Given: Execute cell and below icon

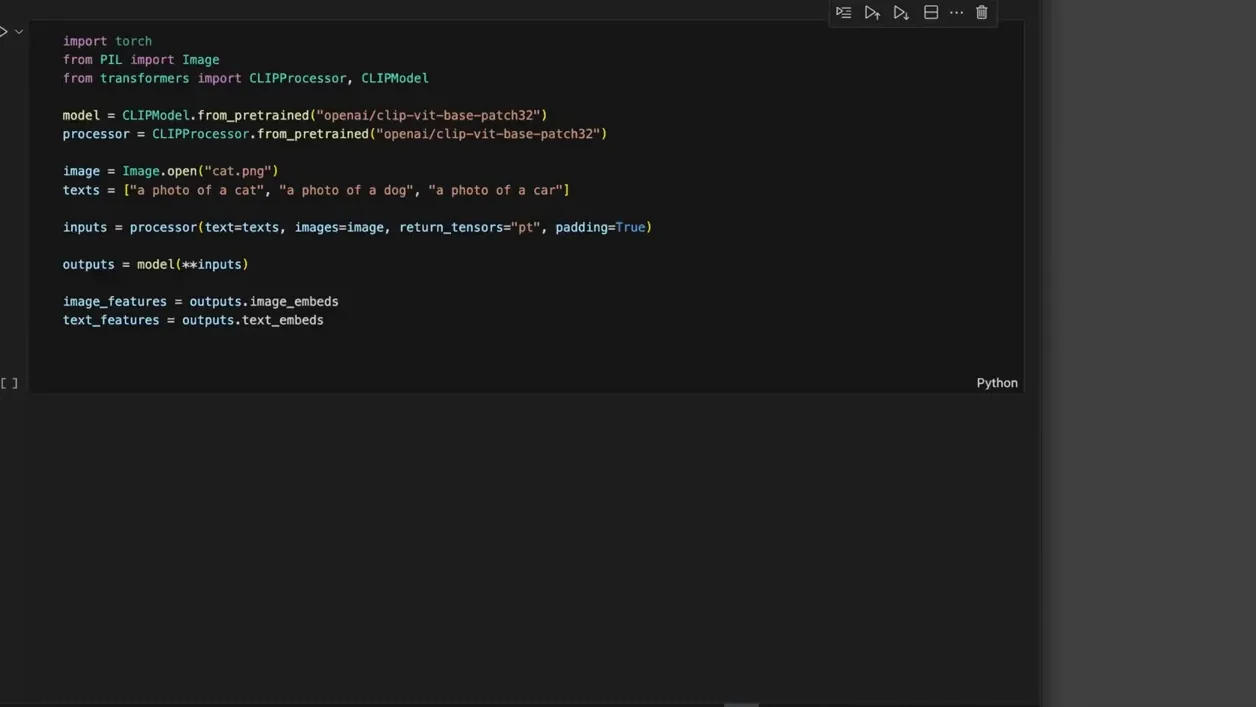Looking at the screenshot, I should (x=901, y=13).
